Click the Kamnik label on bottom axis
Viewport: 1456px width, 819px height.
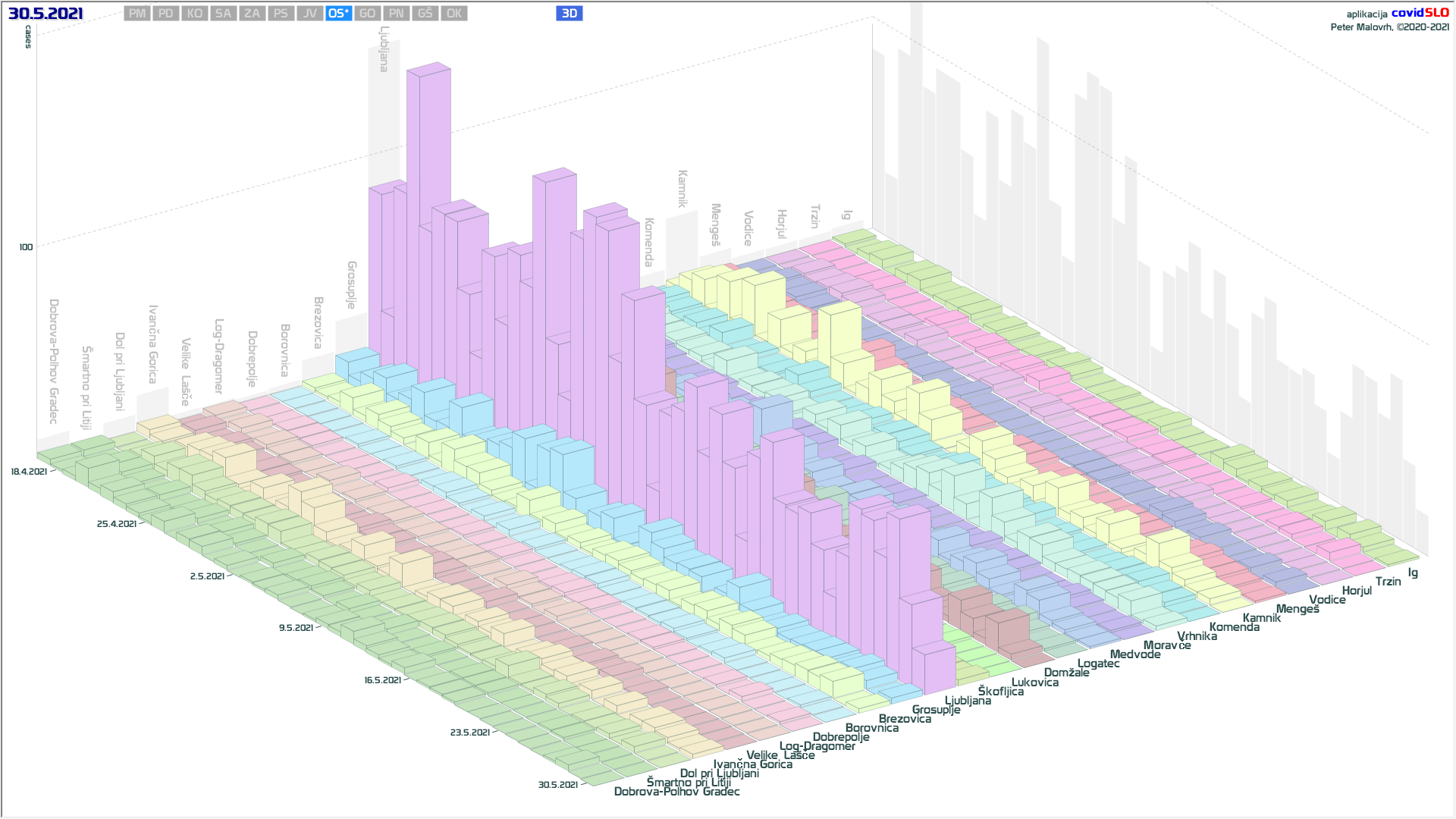1261,618
